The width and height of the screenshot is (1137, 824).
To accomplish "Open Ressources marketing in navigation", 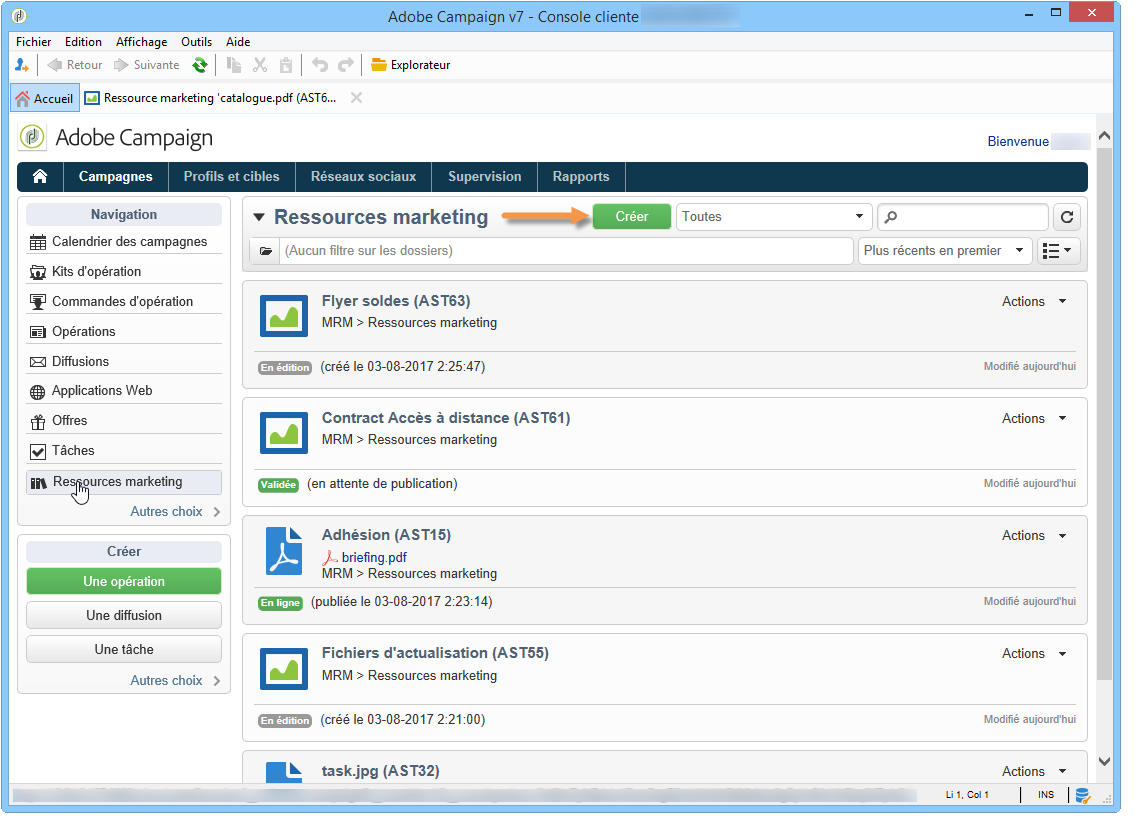I will point(124,482).
